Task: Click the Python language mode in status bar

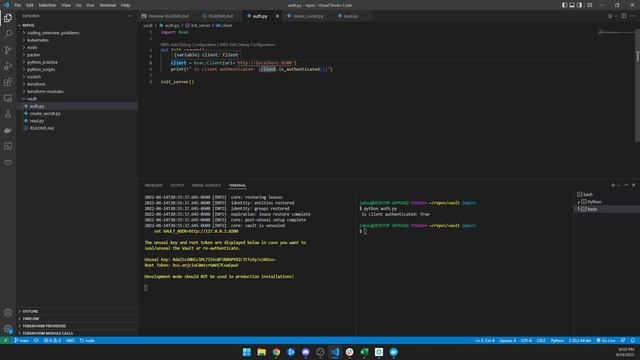Action: [x=557, y=340]
